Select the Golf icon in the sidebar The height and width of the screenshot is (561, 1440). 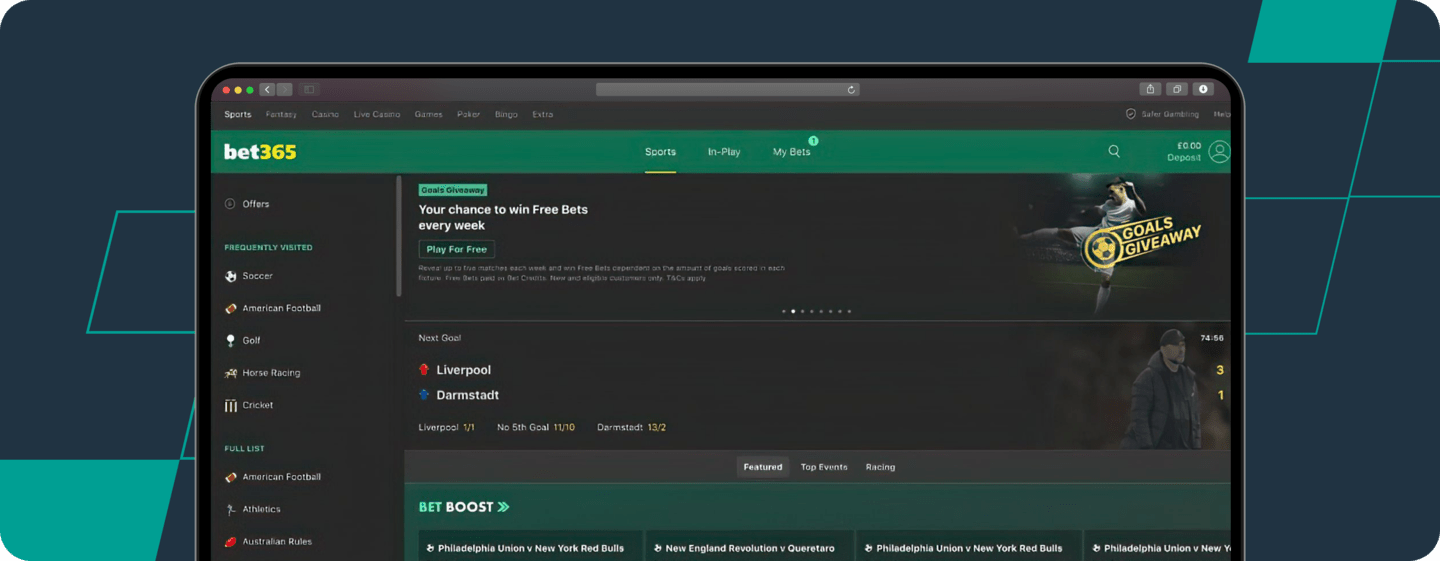pyautogui.click(x=231, y=341)
